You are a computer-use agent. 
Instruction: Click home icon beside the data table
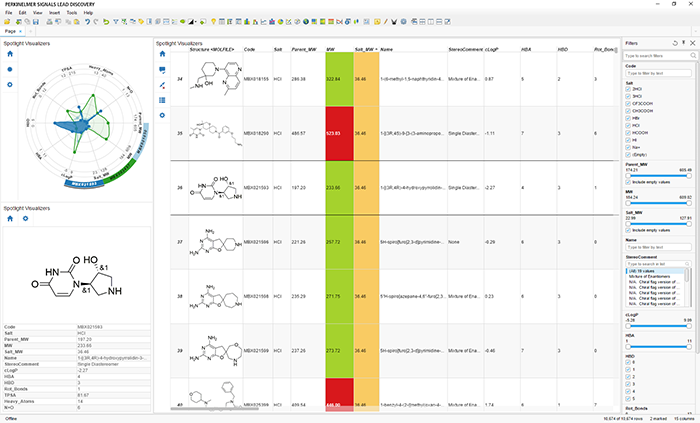tap(162, 54)
